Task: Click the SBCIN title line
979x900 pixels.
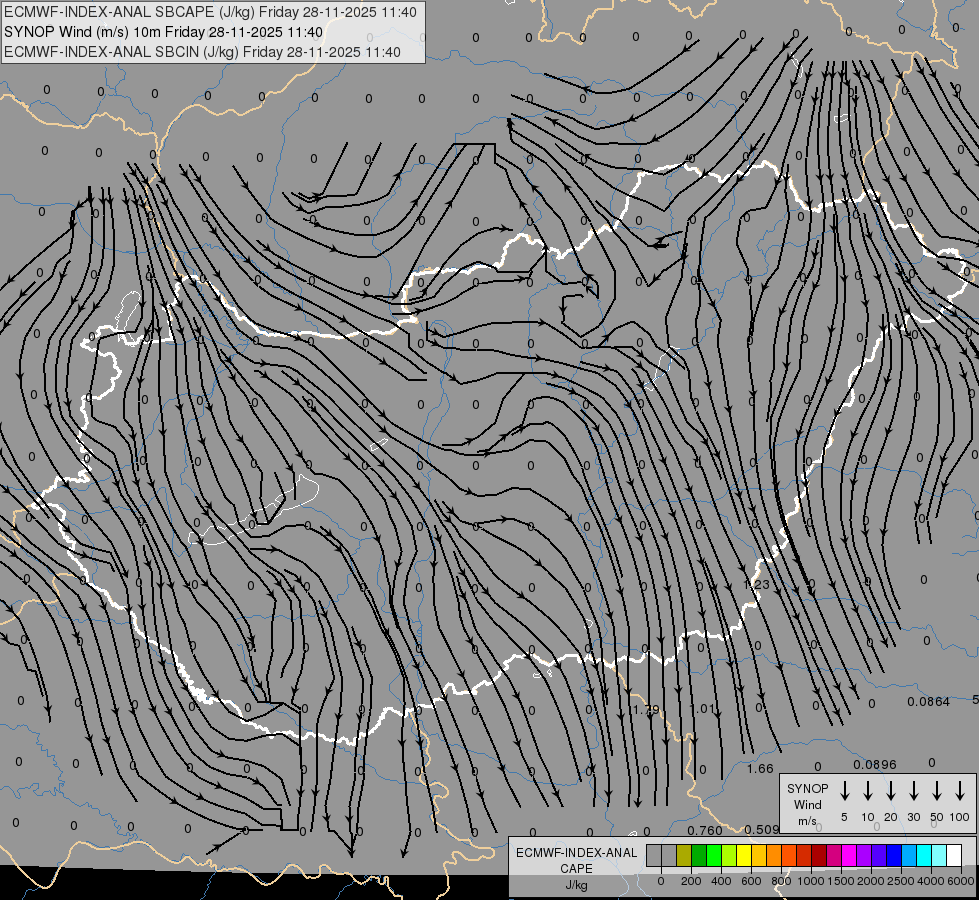Action: [202, 52]
